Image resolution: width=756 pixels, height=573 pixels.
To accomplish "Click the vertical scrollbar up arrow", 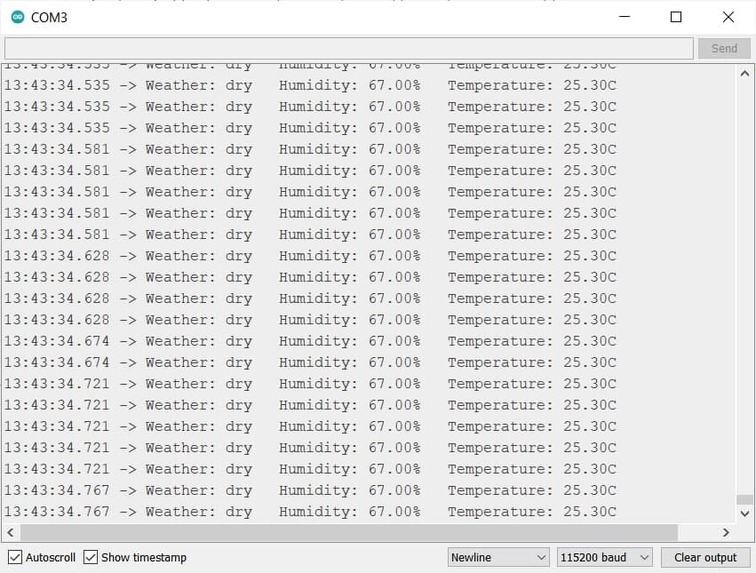I will point(744,74).
